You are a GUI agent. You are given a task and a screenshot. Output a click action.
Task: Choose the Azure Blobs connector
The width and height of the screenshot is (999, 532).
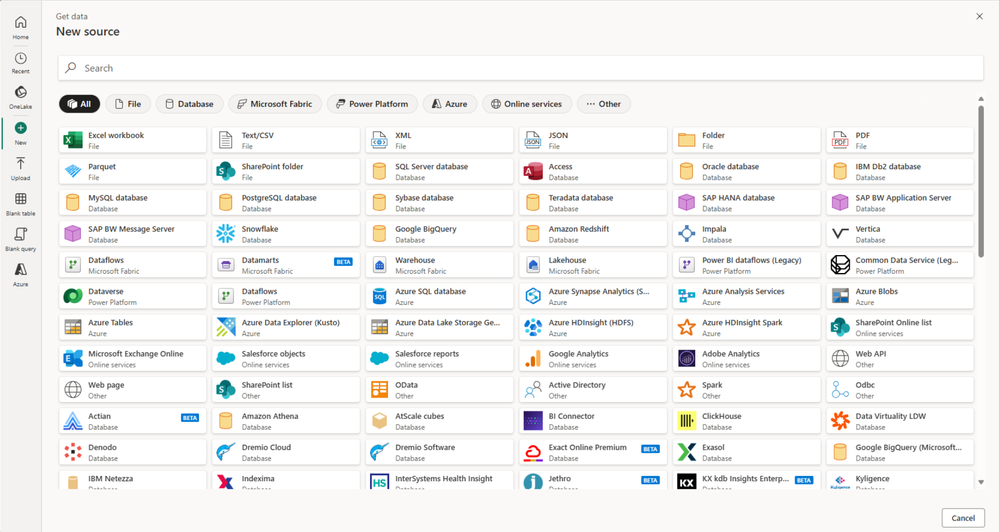coord(900,296)
